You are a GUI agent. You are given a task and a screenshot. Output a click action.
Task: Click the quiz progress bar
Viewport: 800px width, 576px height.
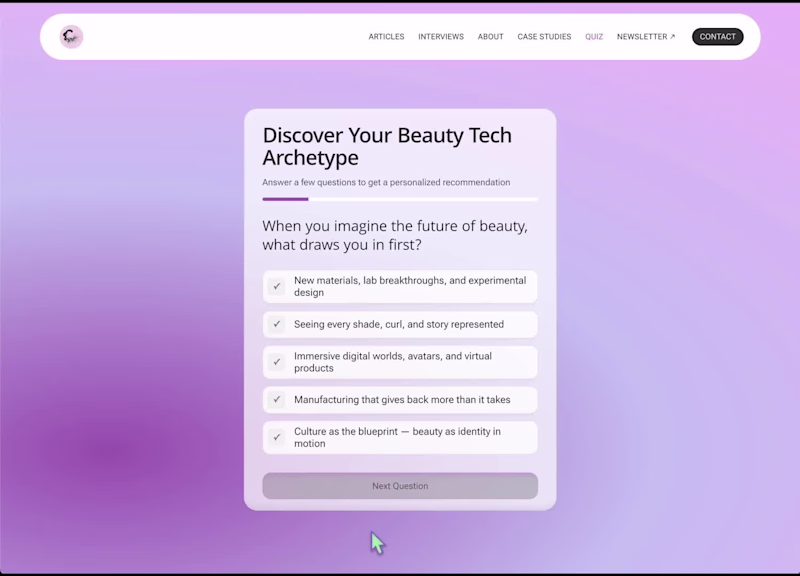pyautogui.click(x=400, y=199)
